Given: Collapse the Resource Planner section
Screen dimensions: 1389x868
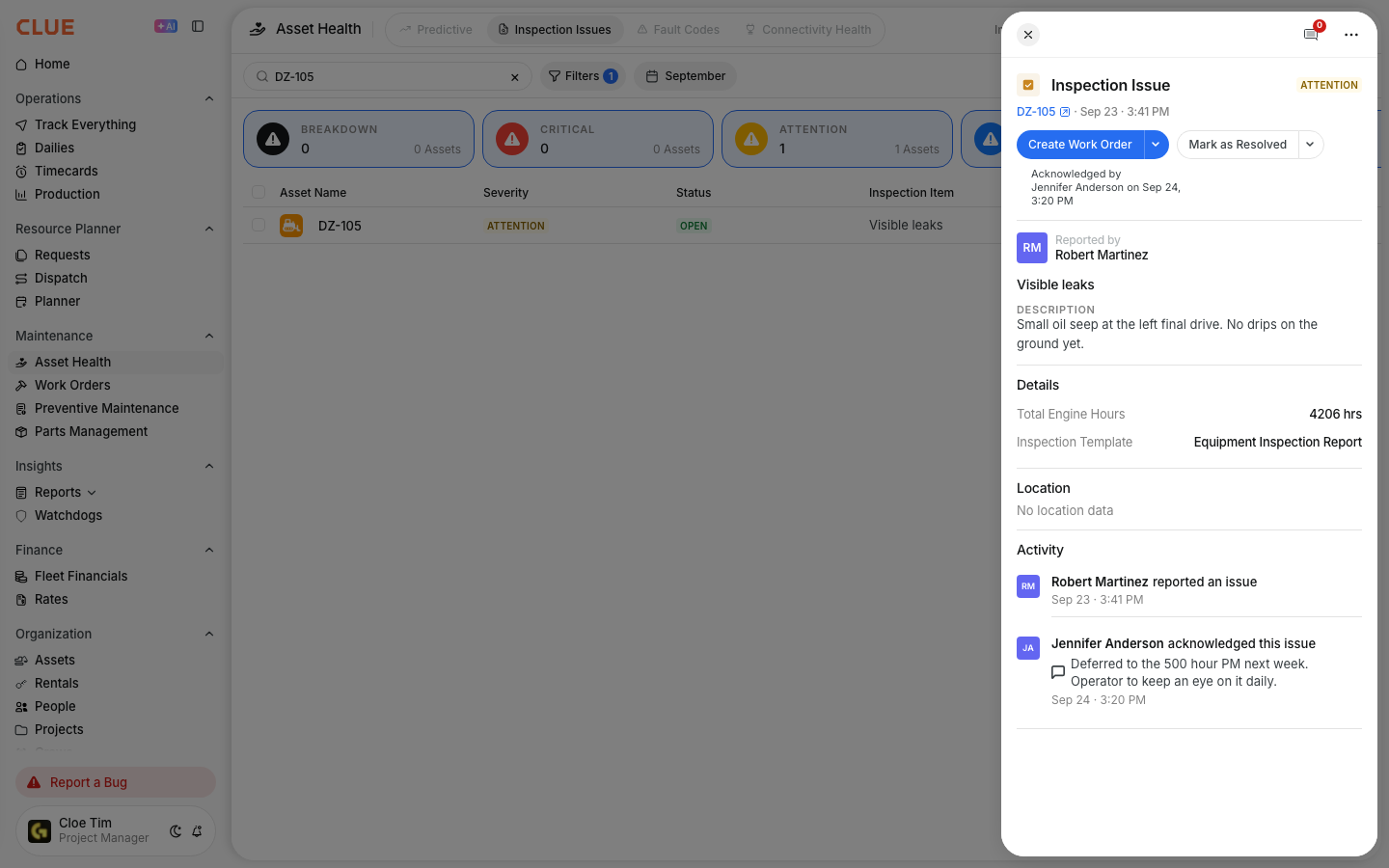Looking at the screenshot, I should point(209,229).
